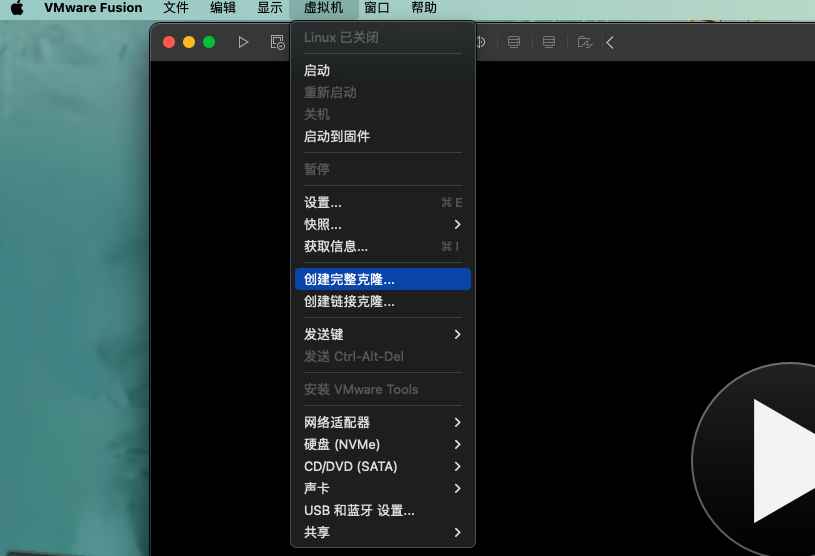Open the 显示 menu

pos(270,8)
